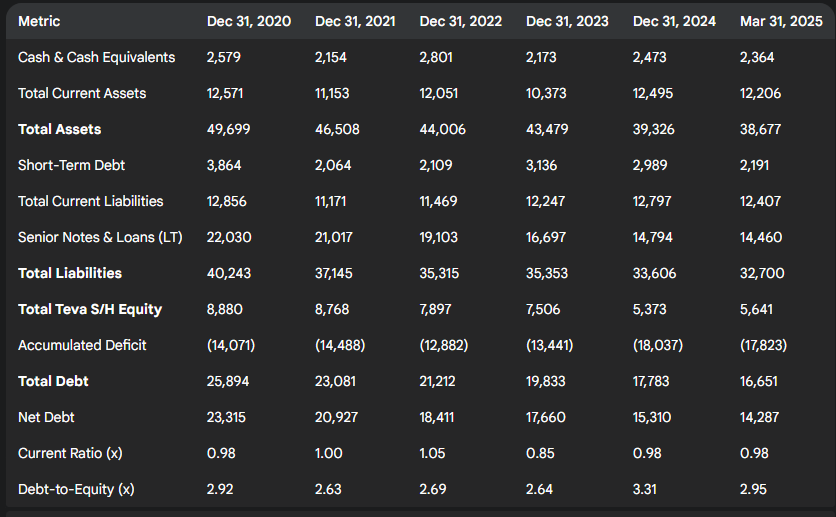
Task: Select debt-to-equity value 2.92
Action: coord(220,489)
